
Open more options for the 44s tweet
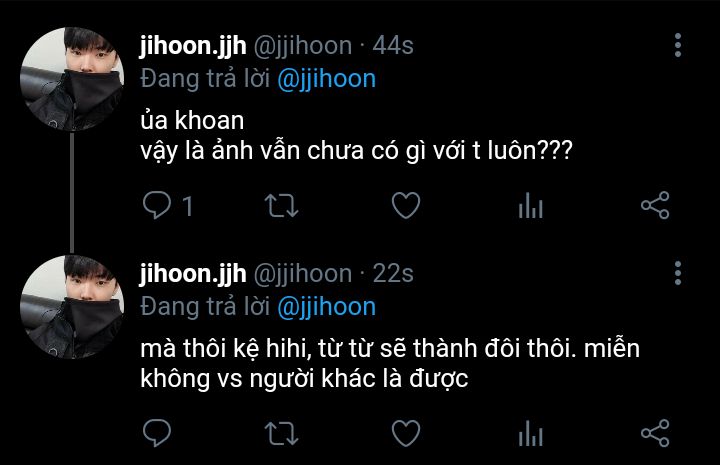[678, 45]
